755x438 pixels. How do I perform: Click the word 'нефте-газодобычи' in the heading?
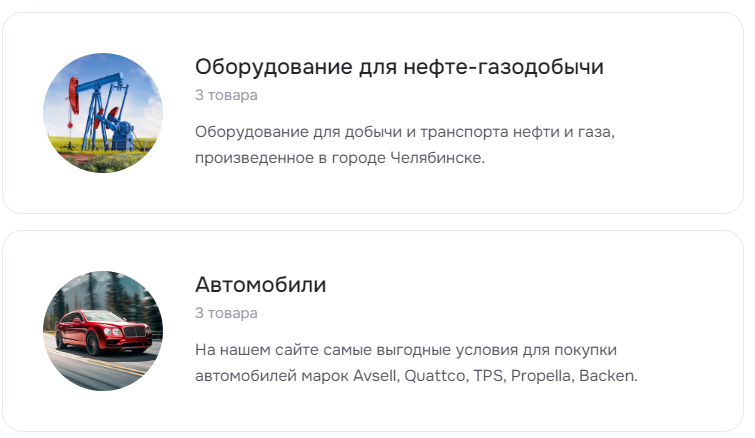[504, 66]
